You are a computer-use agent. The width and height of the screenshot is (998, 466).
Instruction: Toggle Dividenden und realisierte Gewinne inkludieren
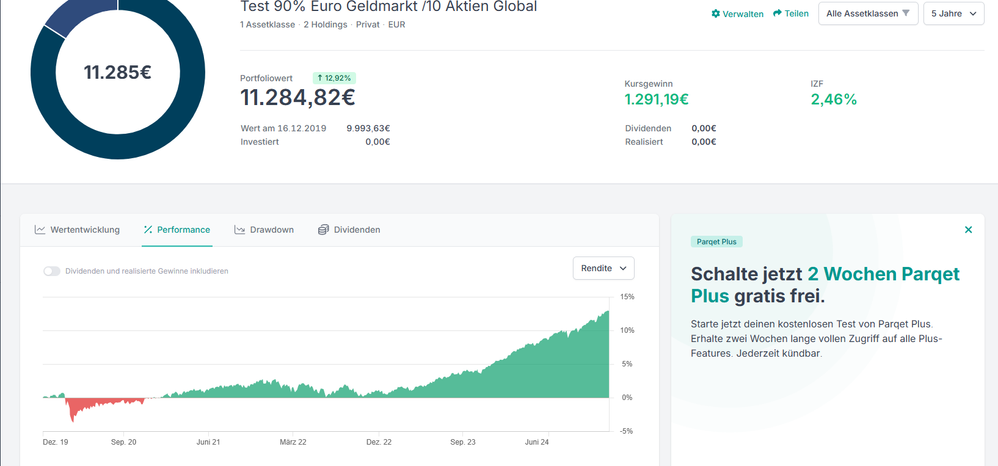click(x=51, y=271)
